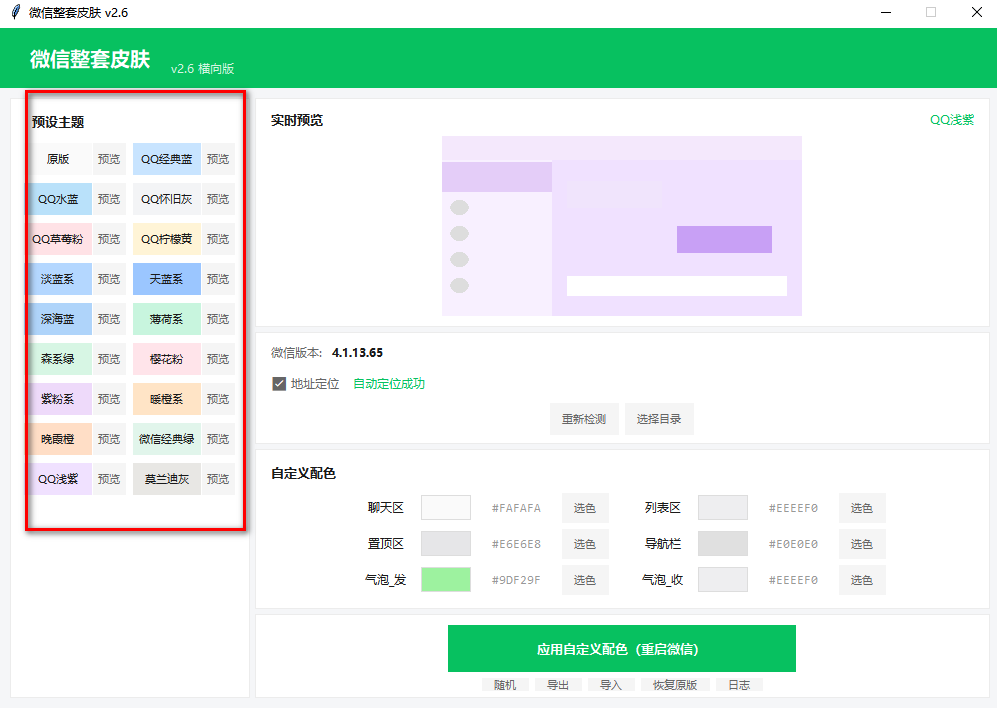Screen dimensions: 997x708
Task: Open 选色 picker for 列表区
Action: coord(862,508)
